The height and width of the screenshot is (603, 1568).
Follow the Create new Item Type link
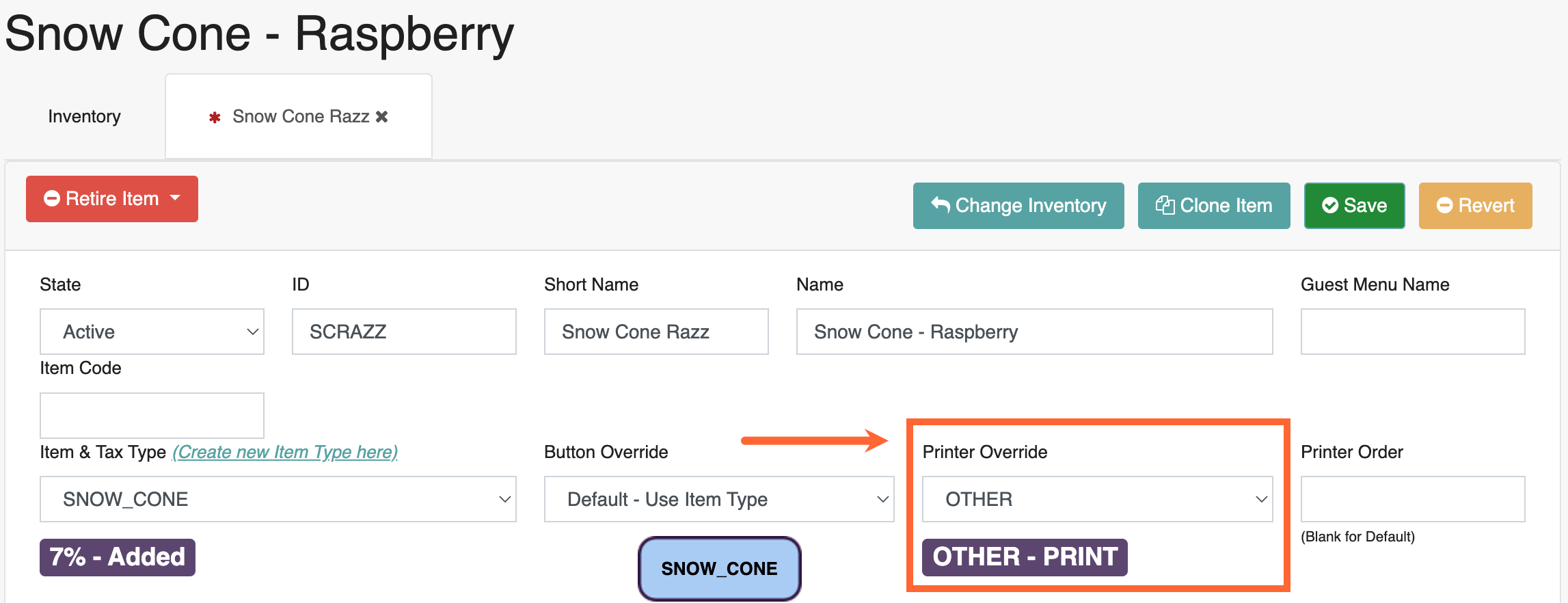point(285,452)
